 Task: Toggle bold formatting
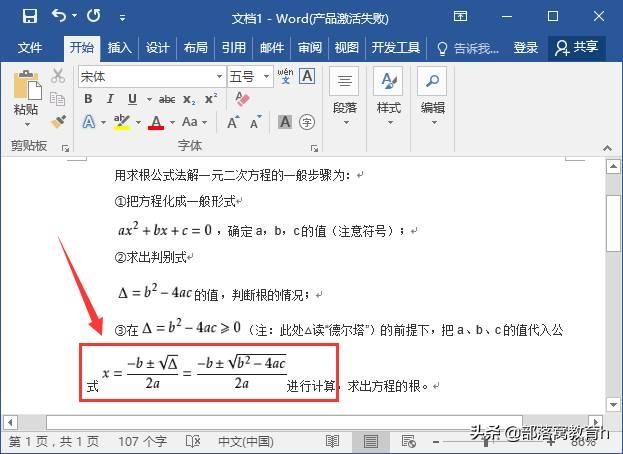pyautogui.click(x=88, y=99)
